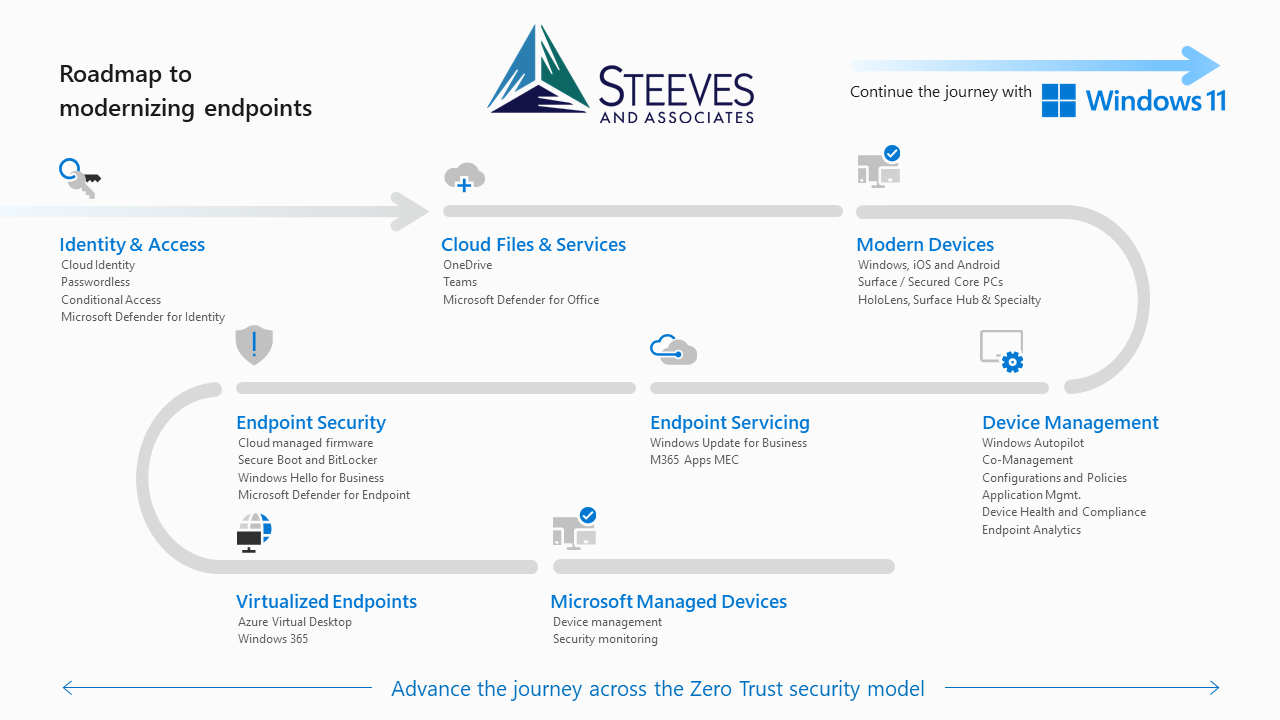Click the shield alert icon above Endpoint Security
This screenshot has width=1280, height=720.
254,345
